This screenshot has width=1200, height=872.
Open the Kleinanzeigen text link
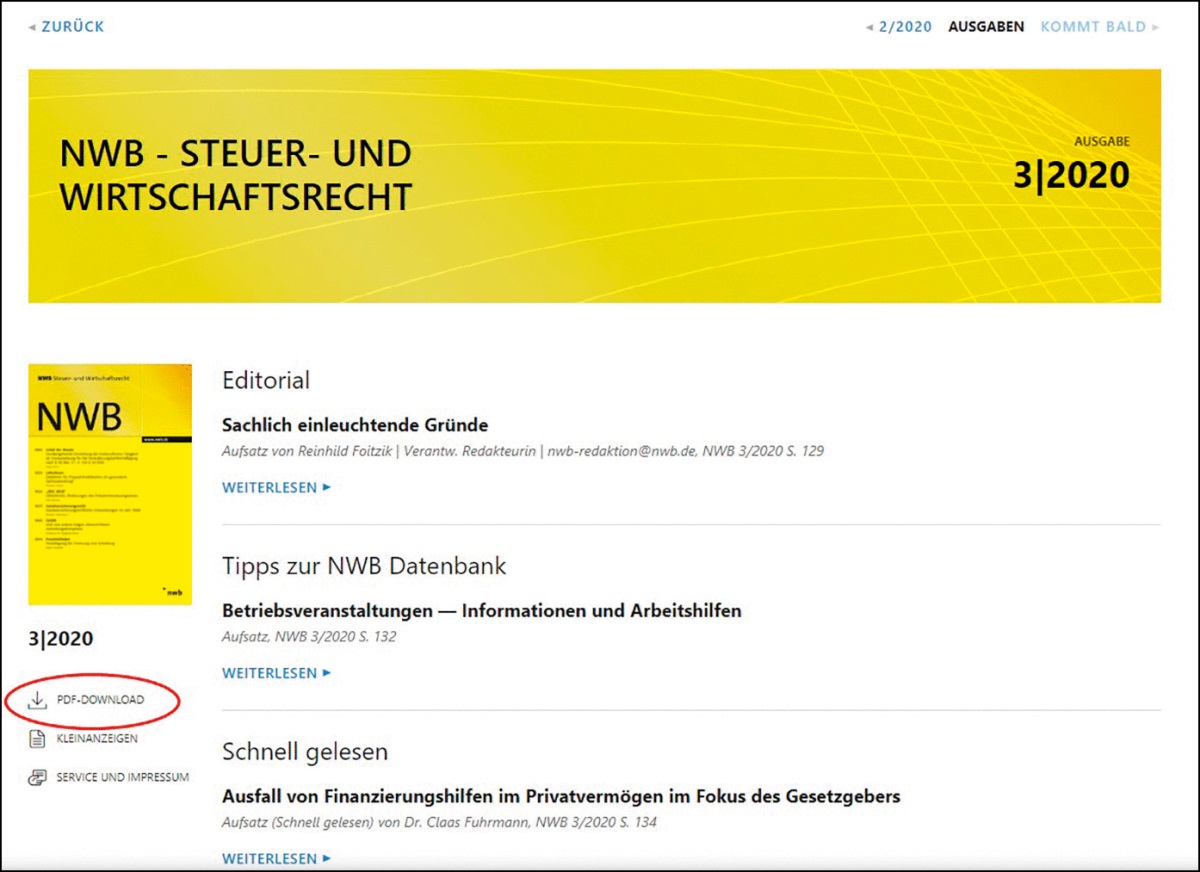pyautogui.click(x=97, y=739)
